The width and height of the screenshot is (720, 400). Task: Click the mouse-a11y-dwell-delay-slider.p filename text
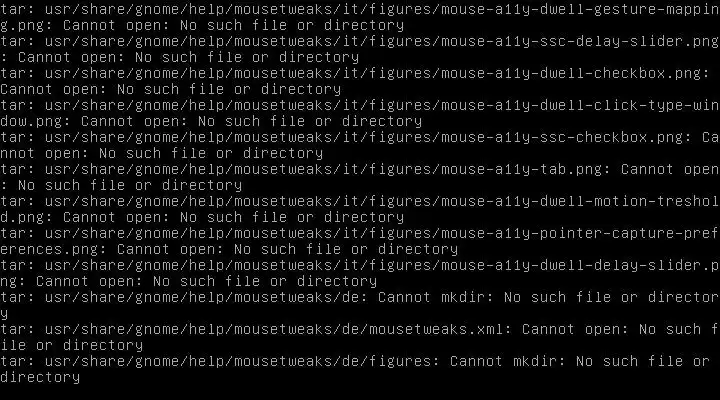tap(580, 265)
